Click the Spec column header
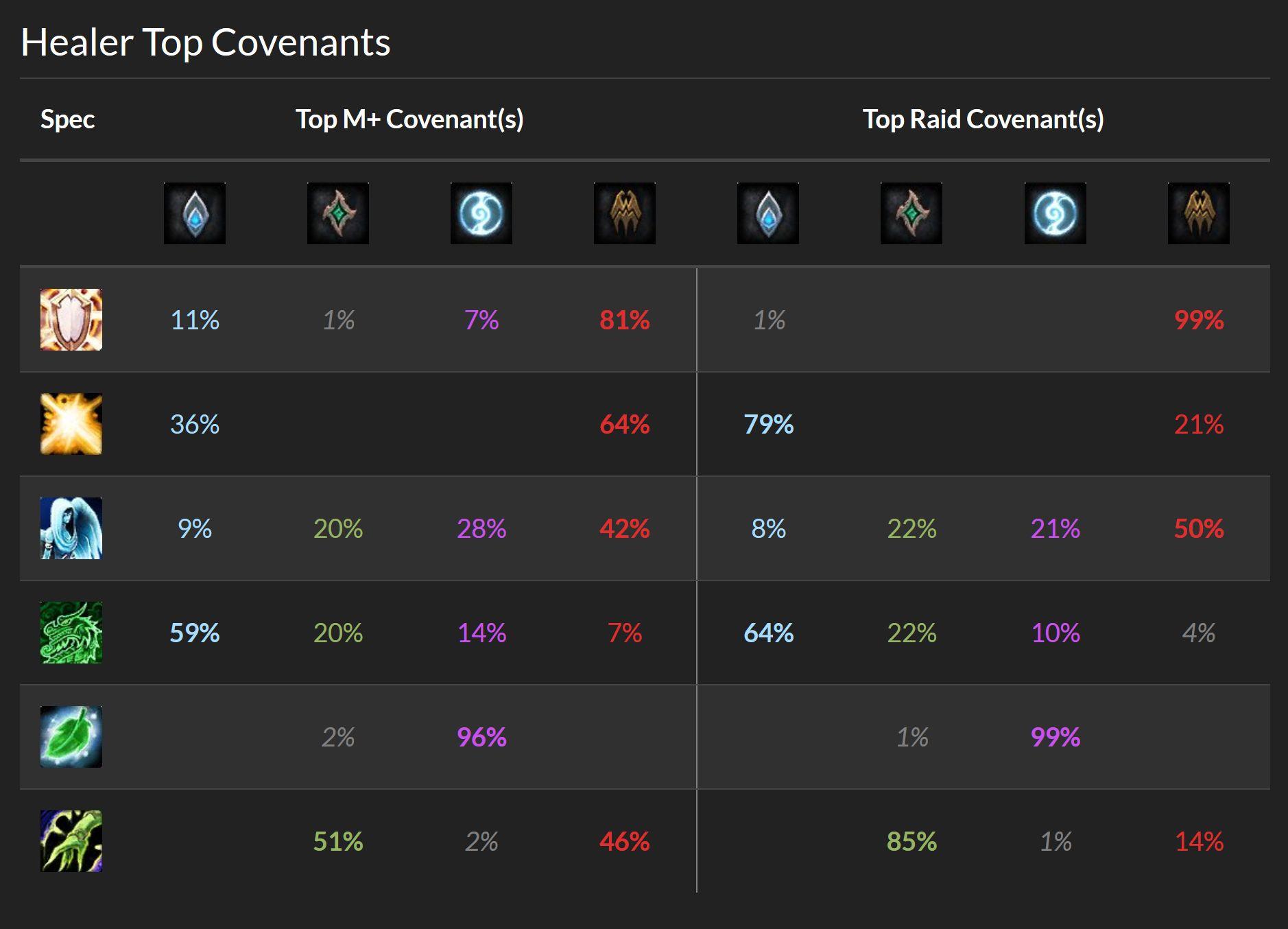Screen dimensions: 1288x929 (x=67, y=120)
